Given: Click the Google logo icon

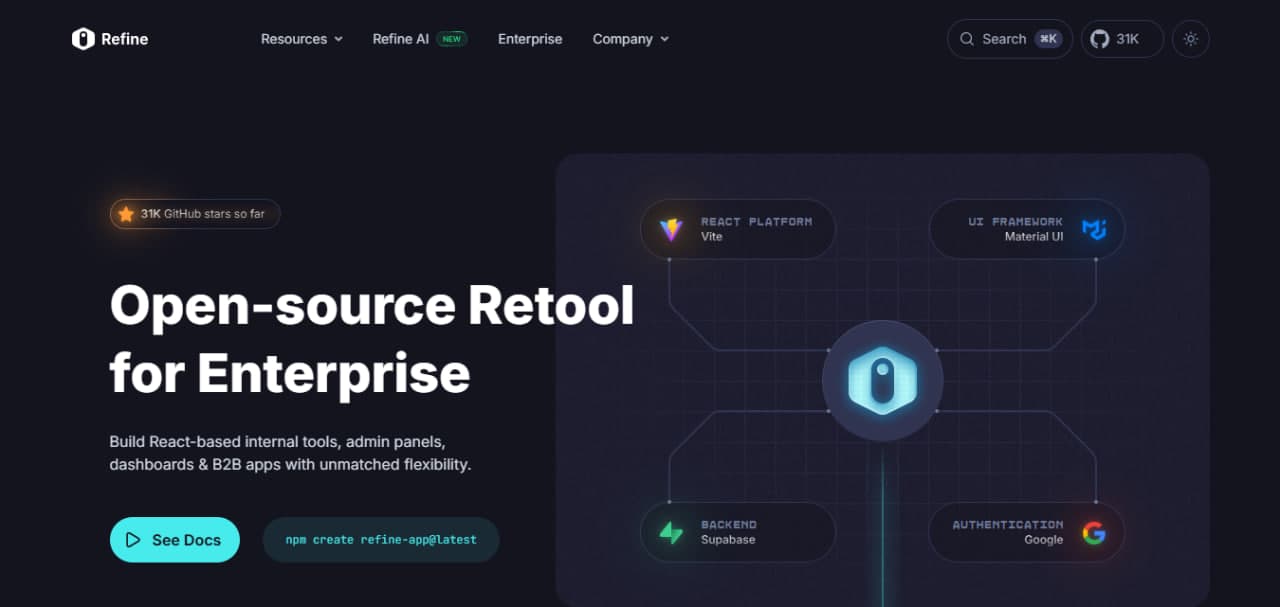Looking at the screenshot, I should (x=1094, y=533).
